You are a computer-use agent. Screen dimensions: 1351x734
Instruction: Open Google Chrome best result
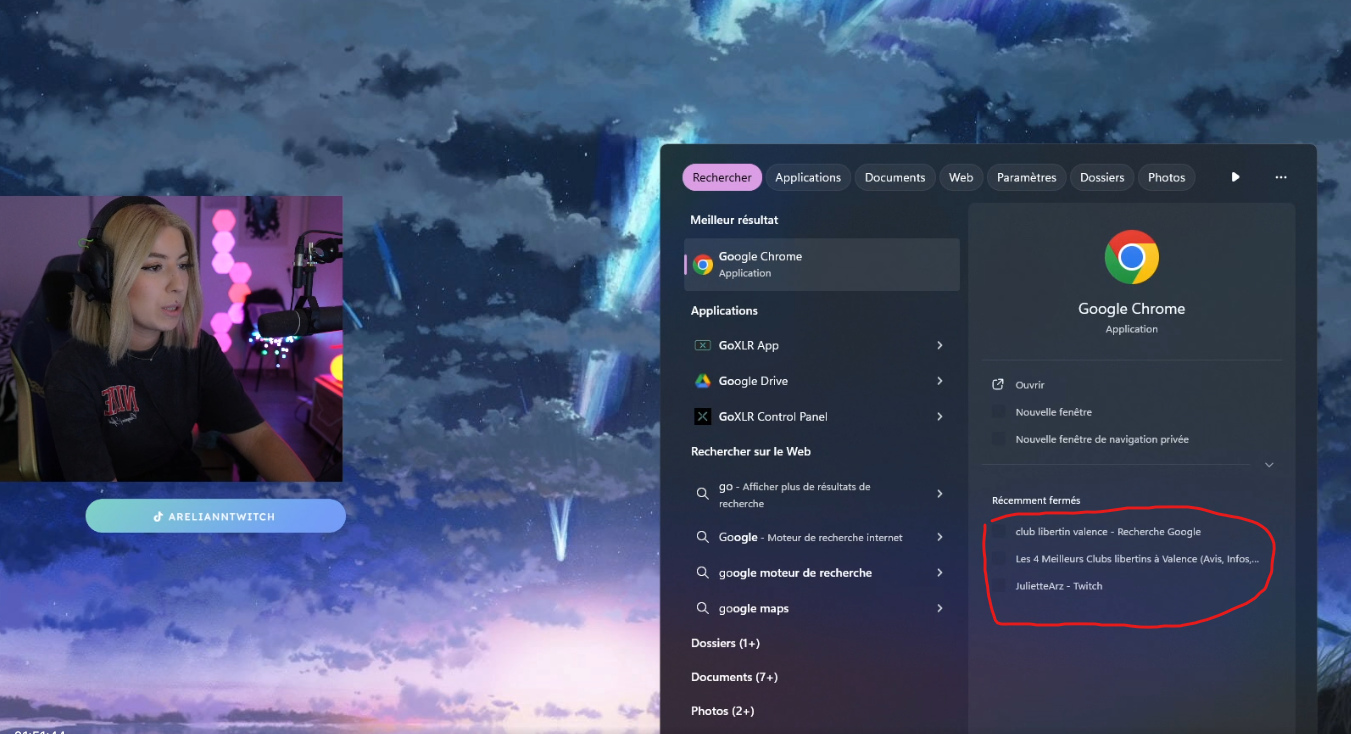click(821, 264)
